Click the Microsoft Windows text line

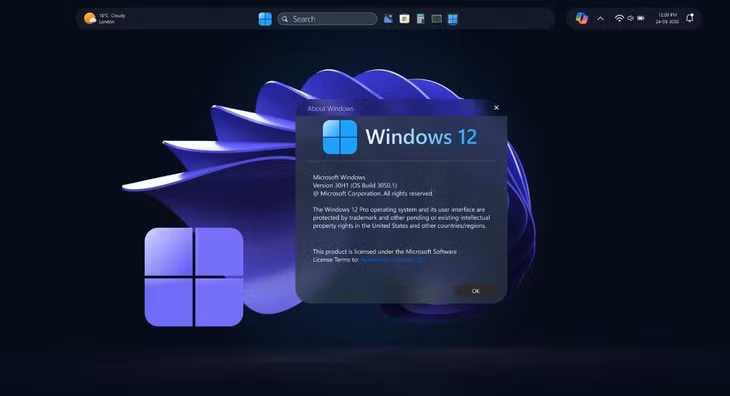339,177
